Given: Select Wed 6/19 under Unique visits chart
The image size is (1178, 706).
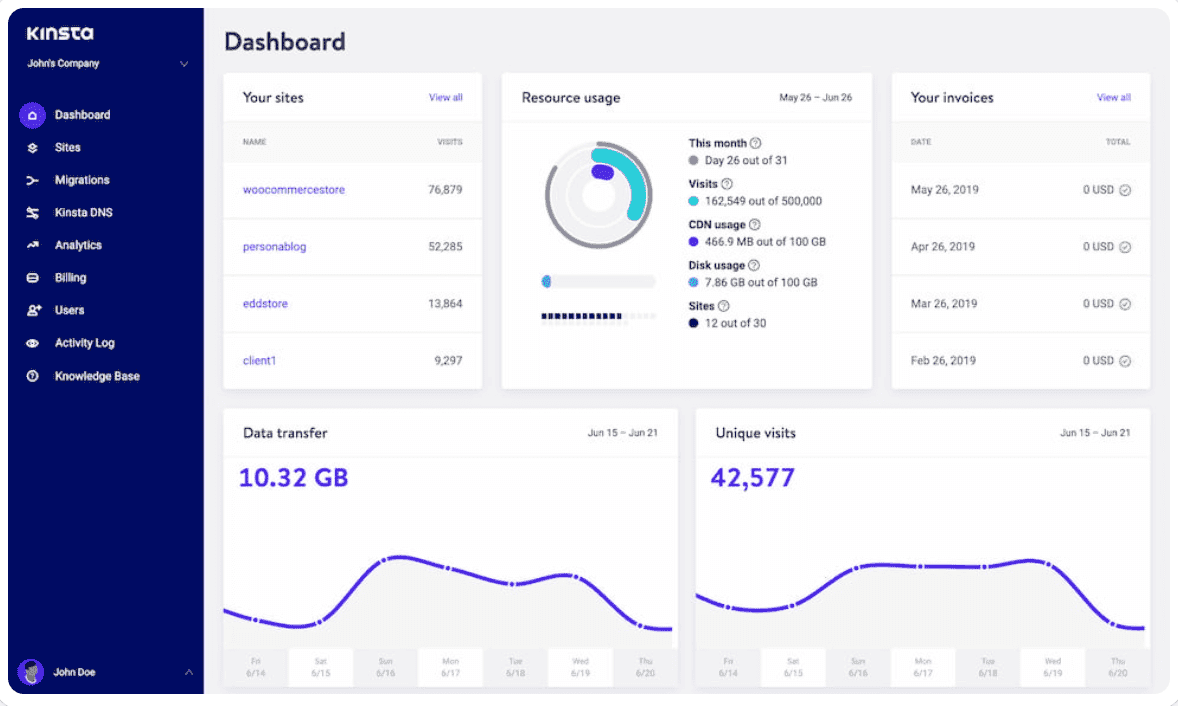Looking at the screenshot, I should pos(1052,667).
